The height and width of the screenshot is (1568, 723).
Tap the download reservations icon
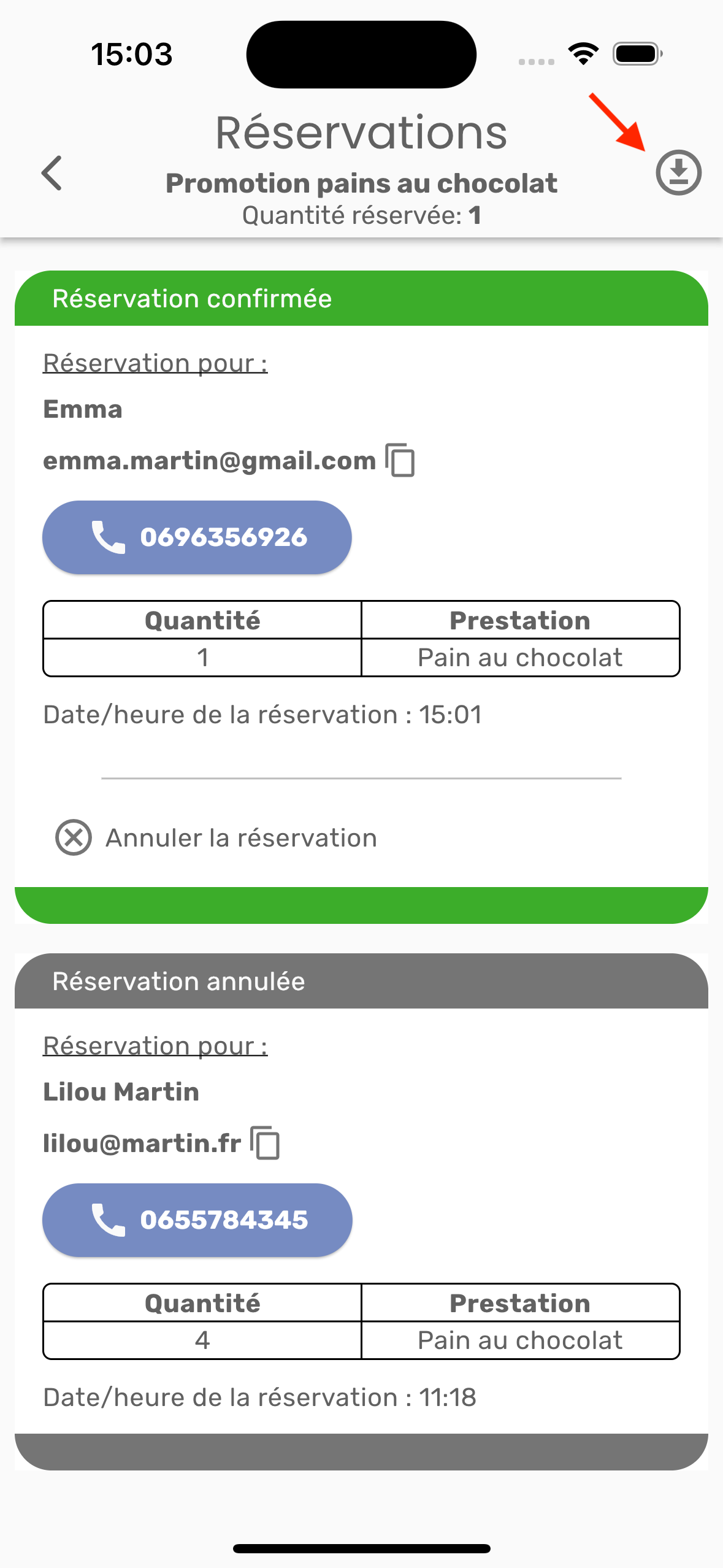[x=678, y=172]
